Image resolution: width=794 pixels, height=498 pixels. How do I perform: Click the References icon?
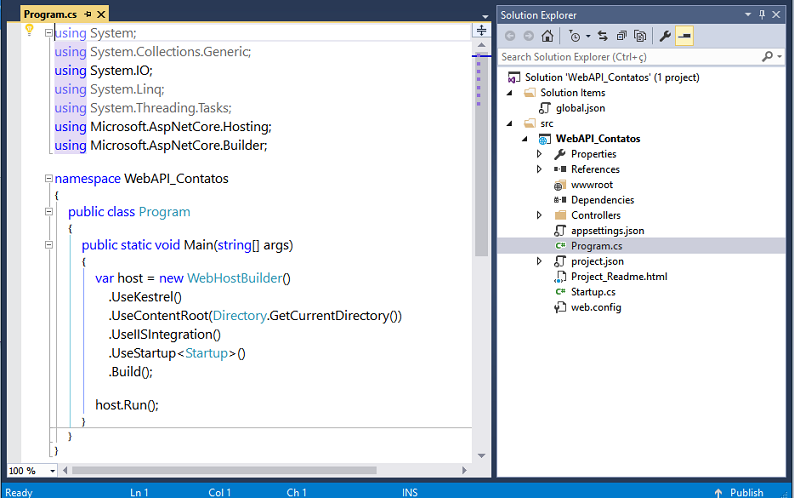(x=560, y=169)
